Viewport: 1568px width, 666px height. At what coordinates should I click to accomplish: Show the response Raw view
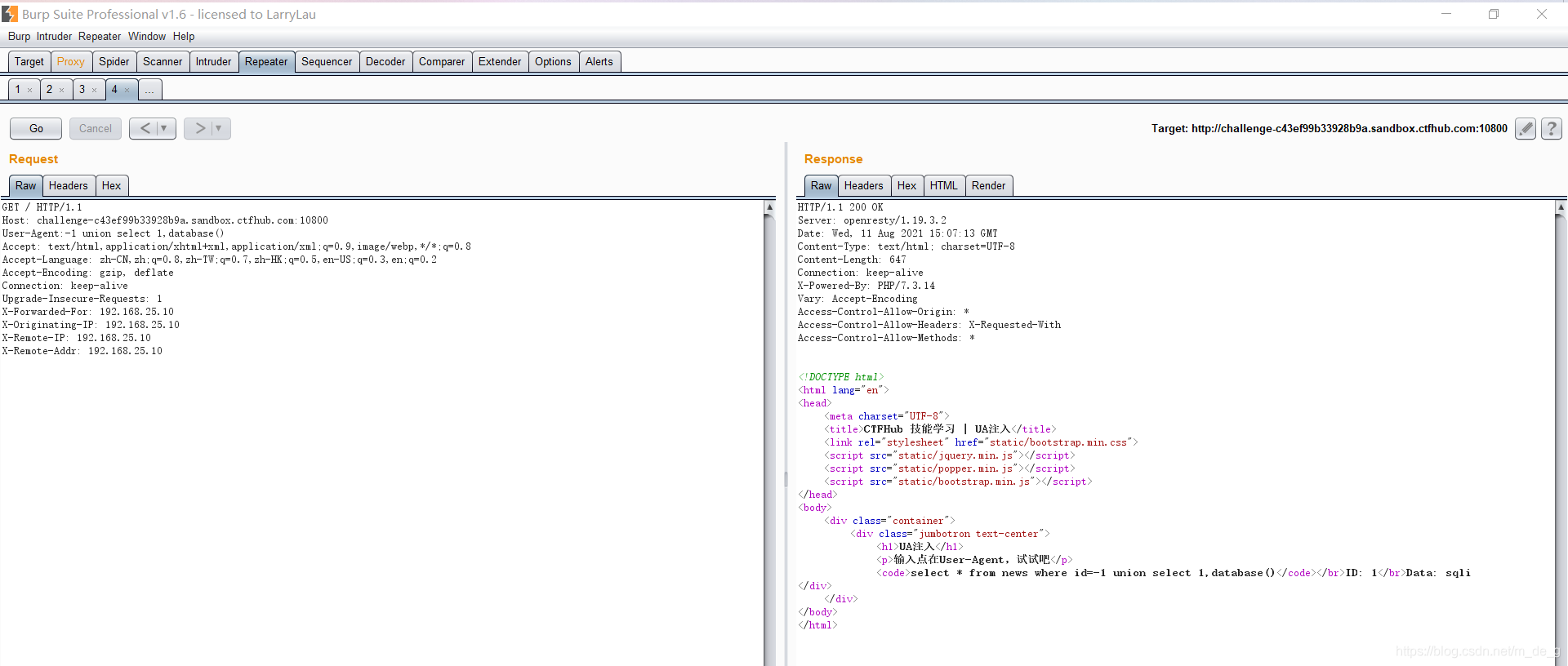click(x=822, y=185)
